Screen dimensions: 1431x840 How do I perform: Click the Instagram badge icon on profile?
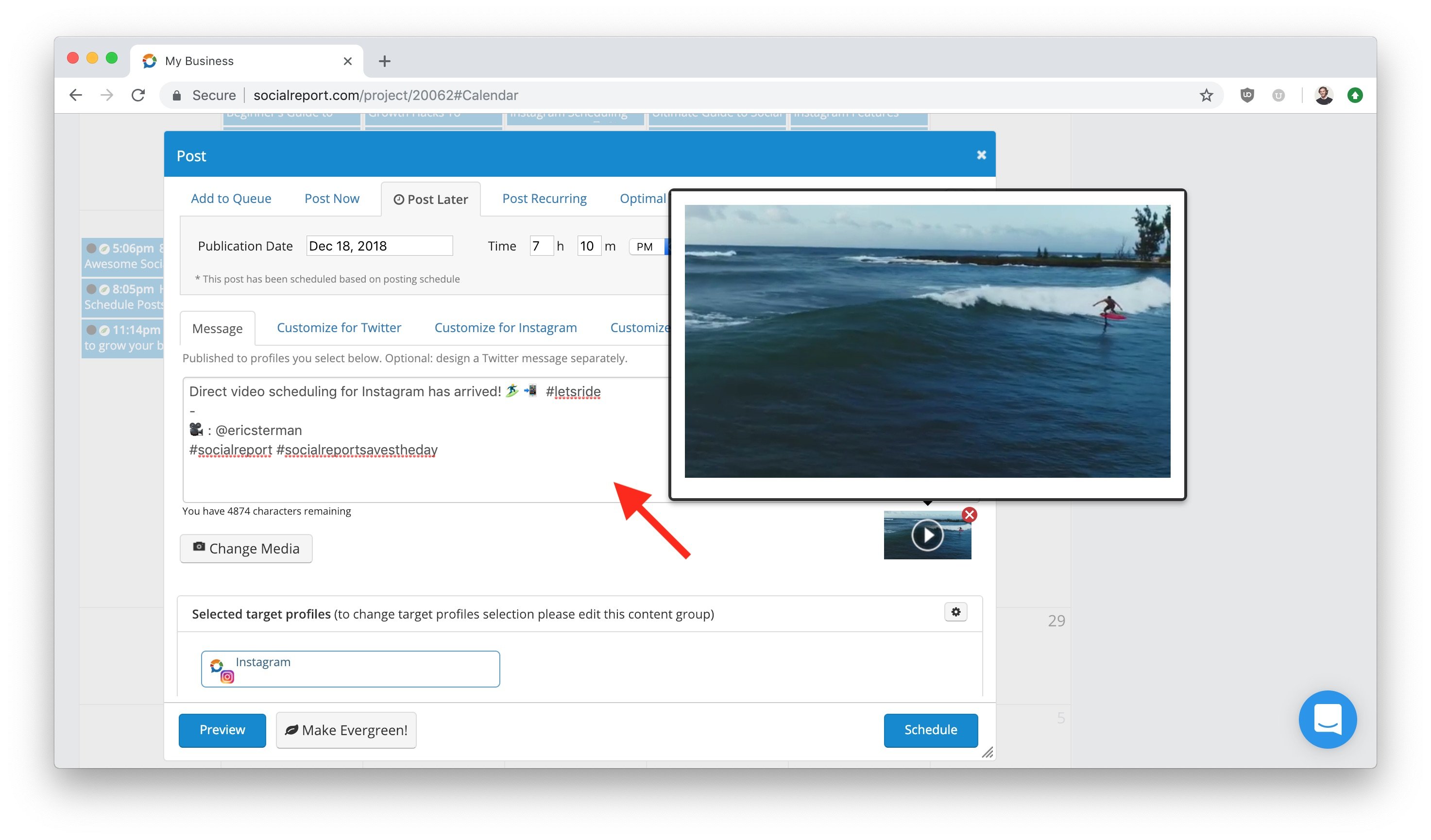pos(227,676)
